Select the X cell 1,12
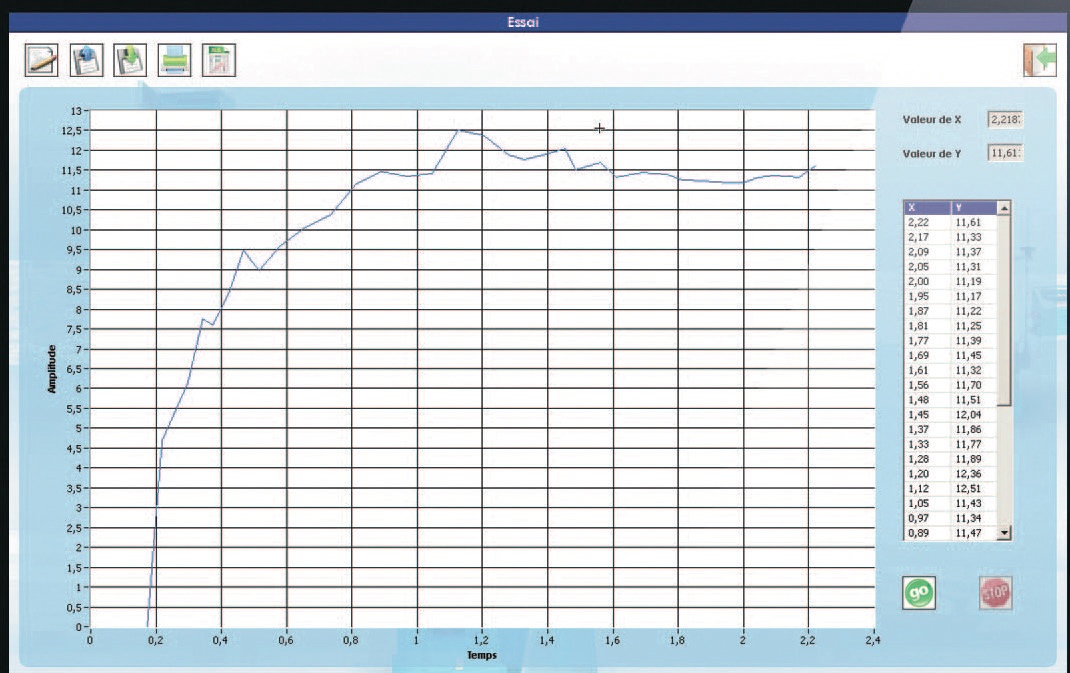 [x=927, y=489]
